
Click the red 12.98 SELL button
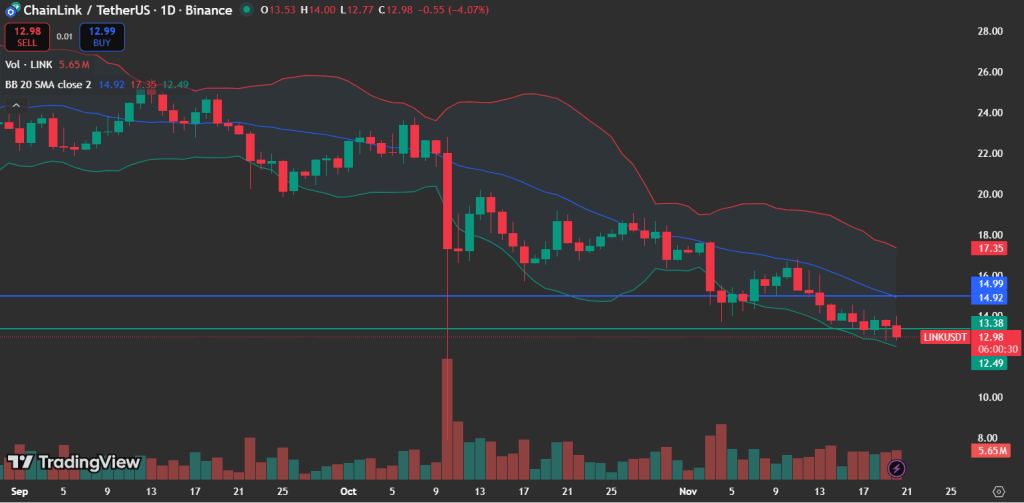27,37
